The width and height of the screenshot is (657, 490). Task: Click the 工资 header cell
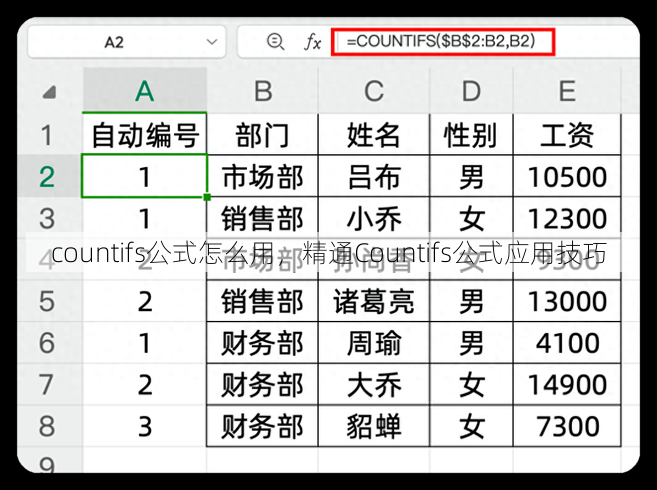coord(567,135)
